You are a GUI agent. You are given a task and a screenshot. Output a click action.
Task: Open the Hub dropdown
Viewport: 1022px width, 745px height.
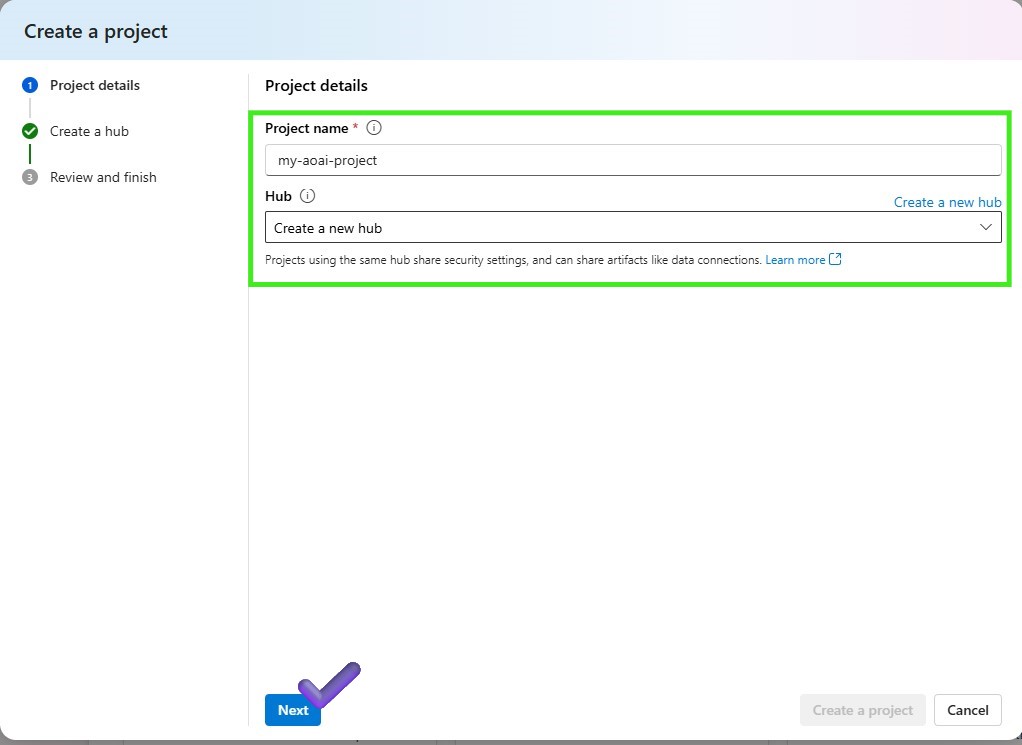click(x=633, y=227)
